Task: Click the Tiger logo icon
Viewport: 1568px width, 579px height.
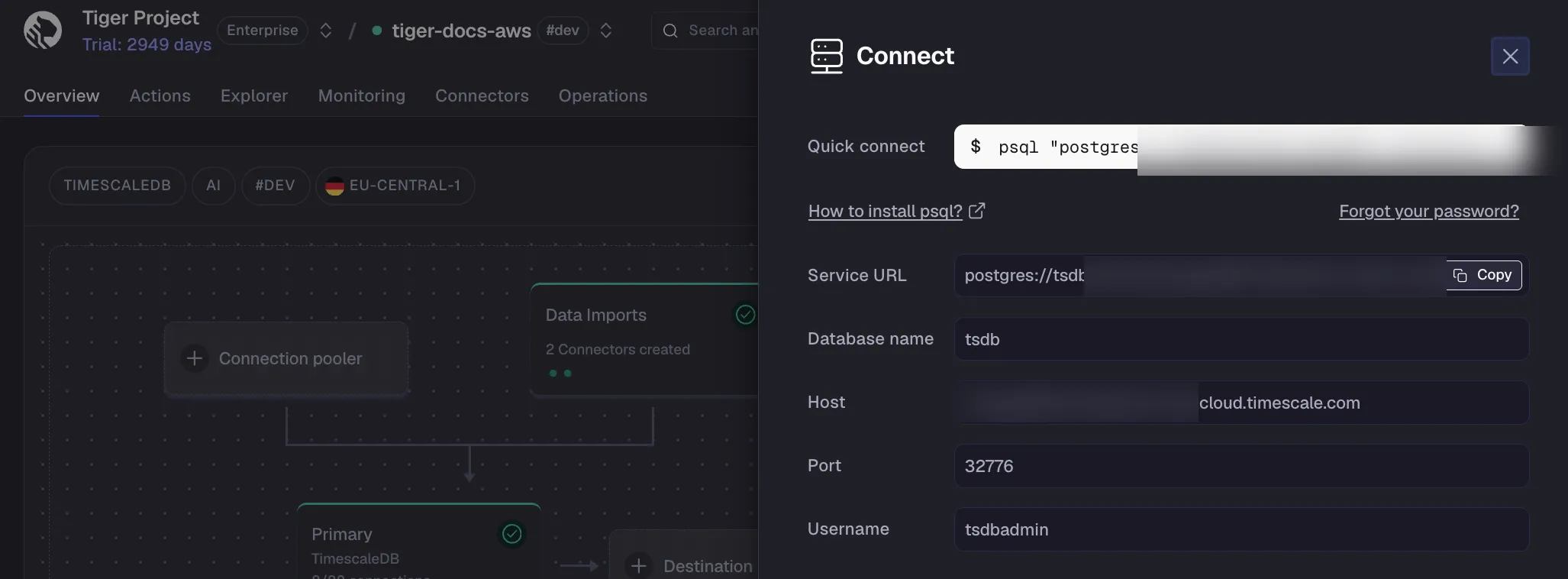Action: click(43, 31)
